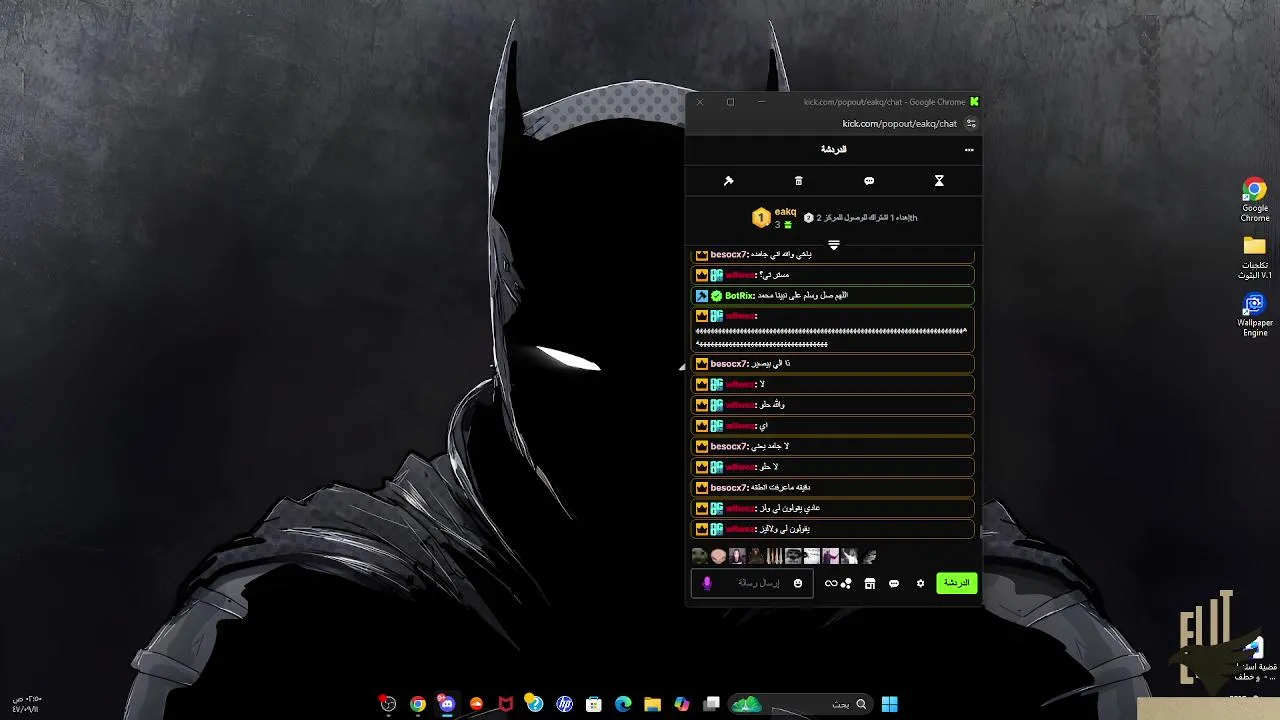The height and width of the screenshot is (720, 1280).
Task: Open the Windows Start button on the taskbar
Action: [x=889, y=704]
